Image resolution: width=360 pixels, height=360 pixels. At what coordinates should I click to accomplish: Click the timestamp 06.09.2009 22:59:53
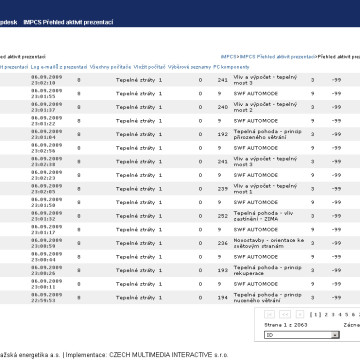click(x=47, y=298)
